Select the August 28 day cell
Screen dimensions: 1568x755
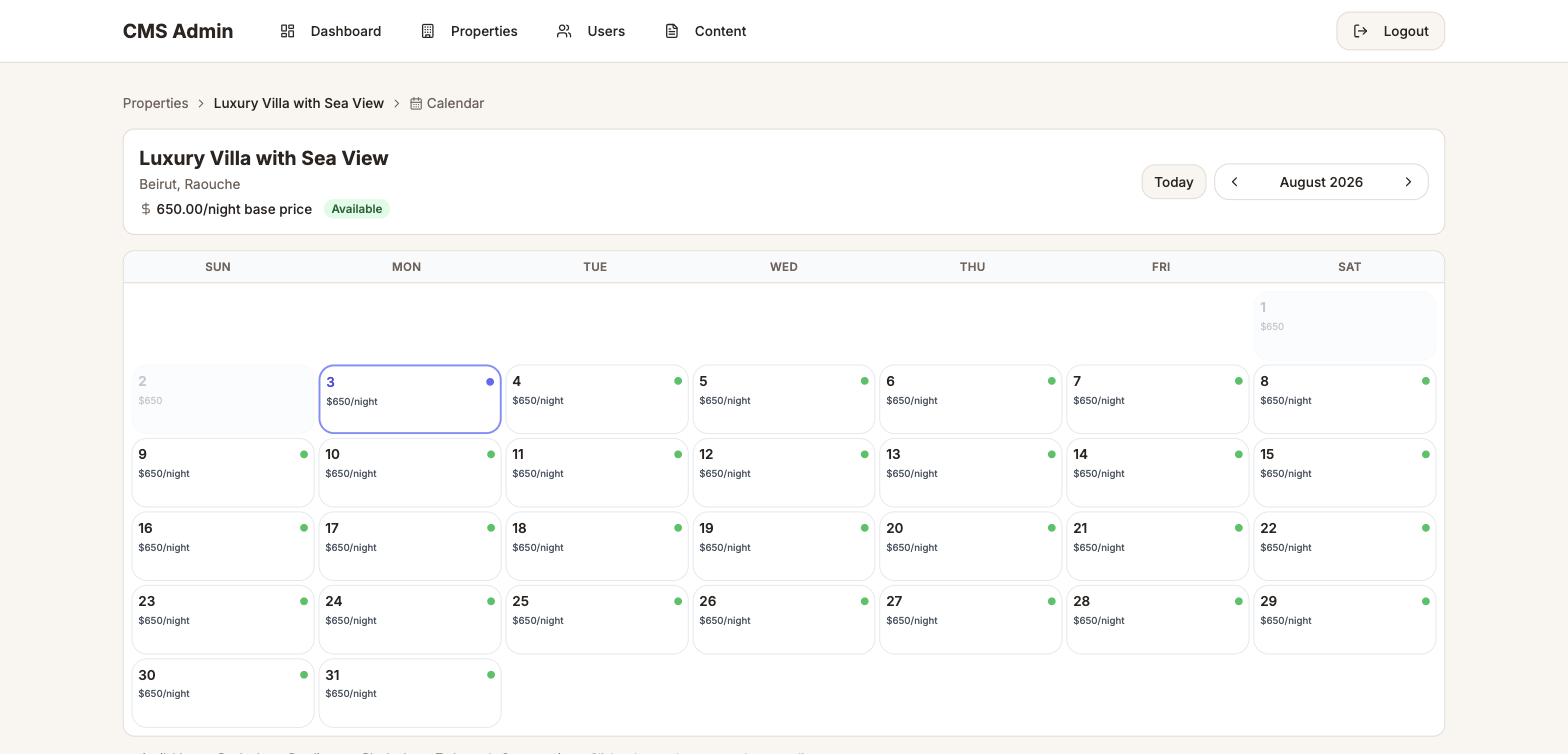point(1158,620)
